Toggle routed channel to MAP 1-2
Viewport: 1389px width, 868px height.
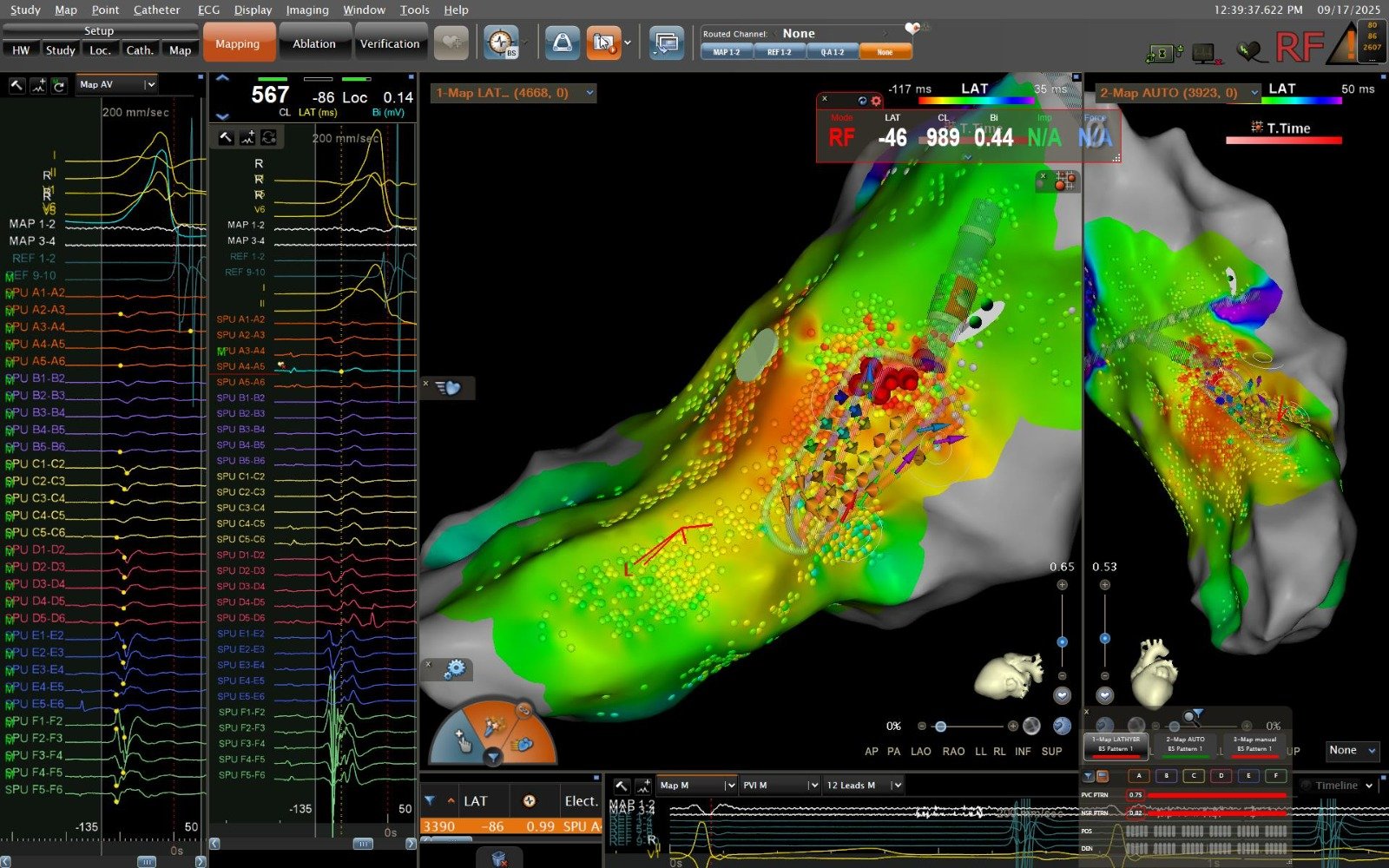point(727,52)
